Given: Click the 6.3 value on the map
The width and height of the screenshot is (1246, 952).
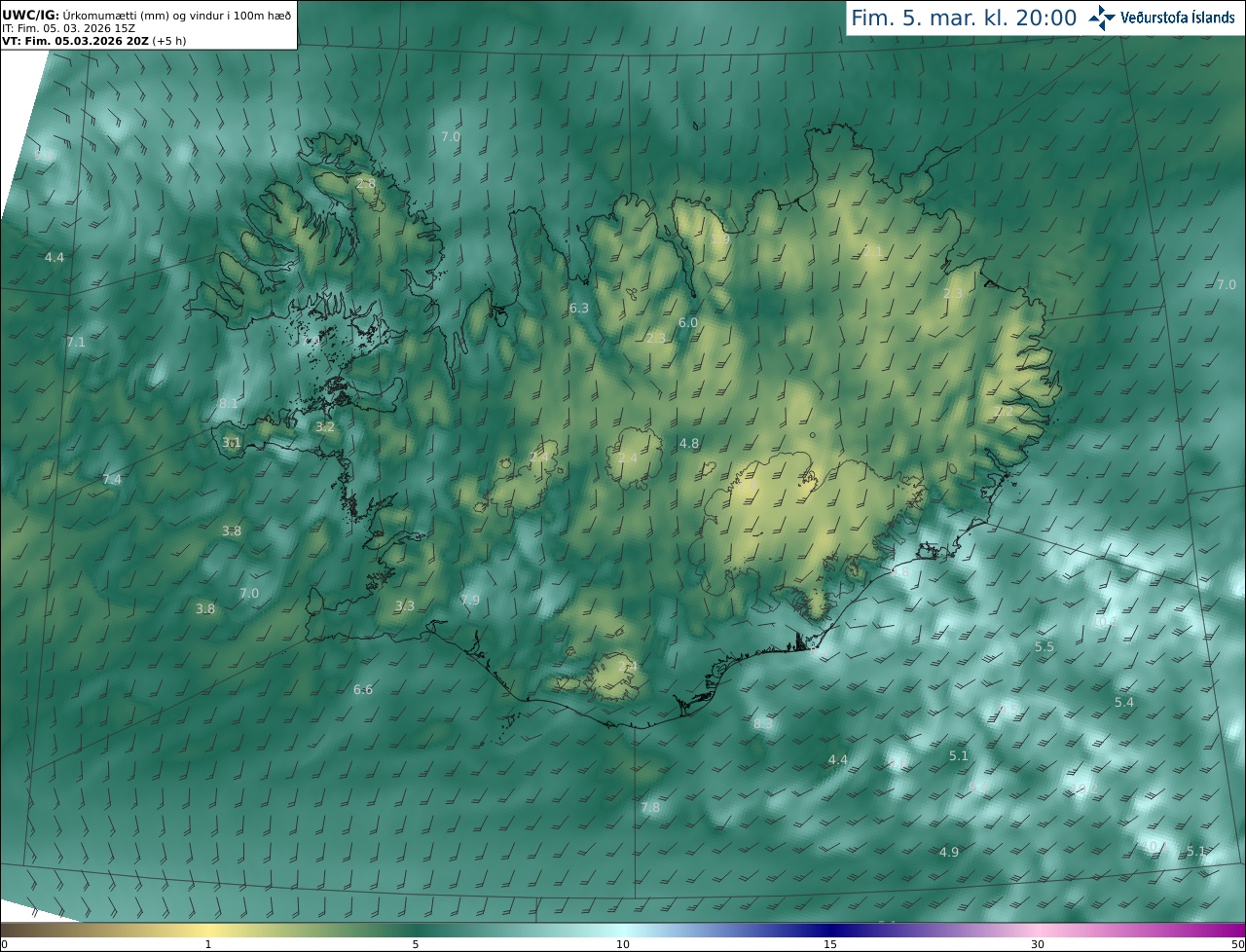Looking at the screenshot, I should (x=579, y=309).
